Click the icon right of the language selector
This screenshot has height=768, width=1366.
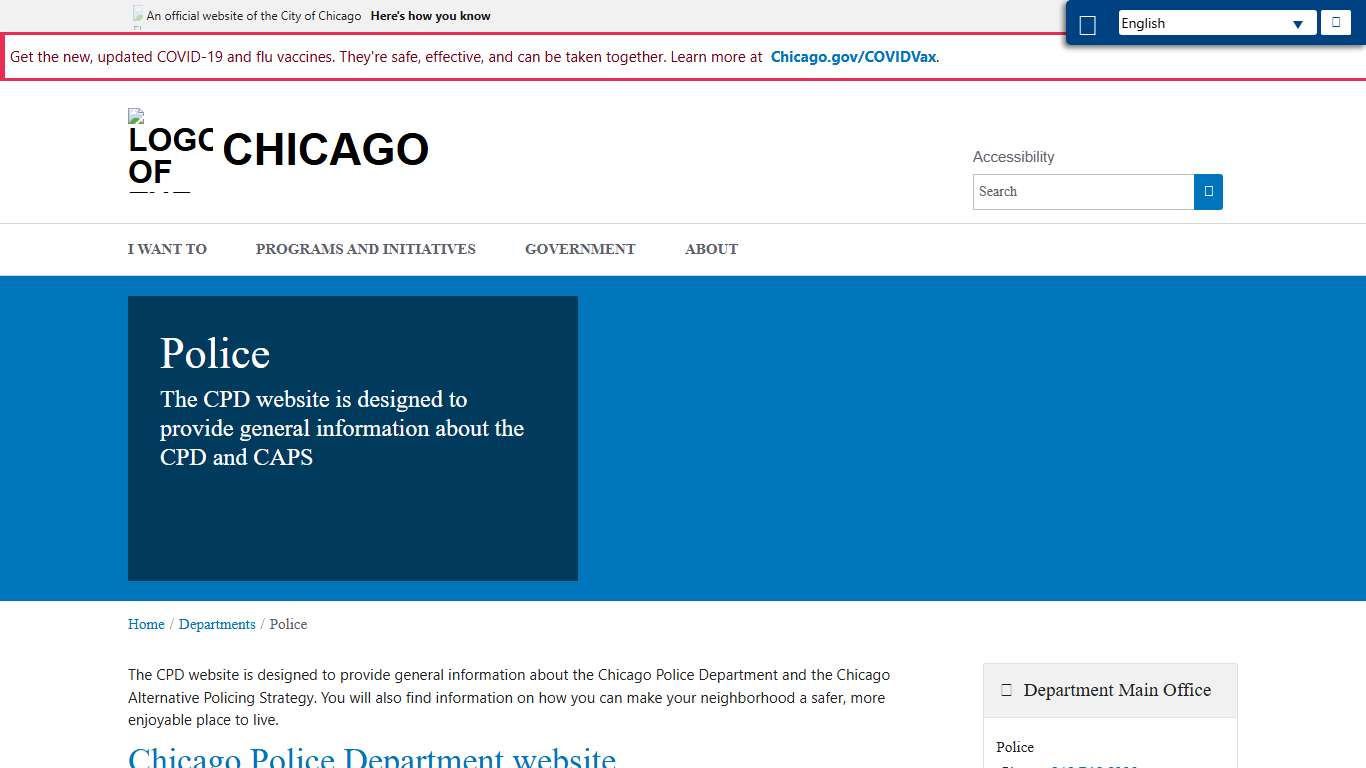pyautogui.click(x=1335, y=22)
